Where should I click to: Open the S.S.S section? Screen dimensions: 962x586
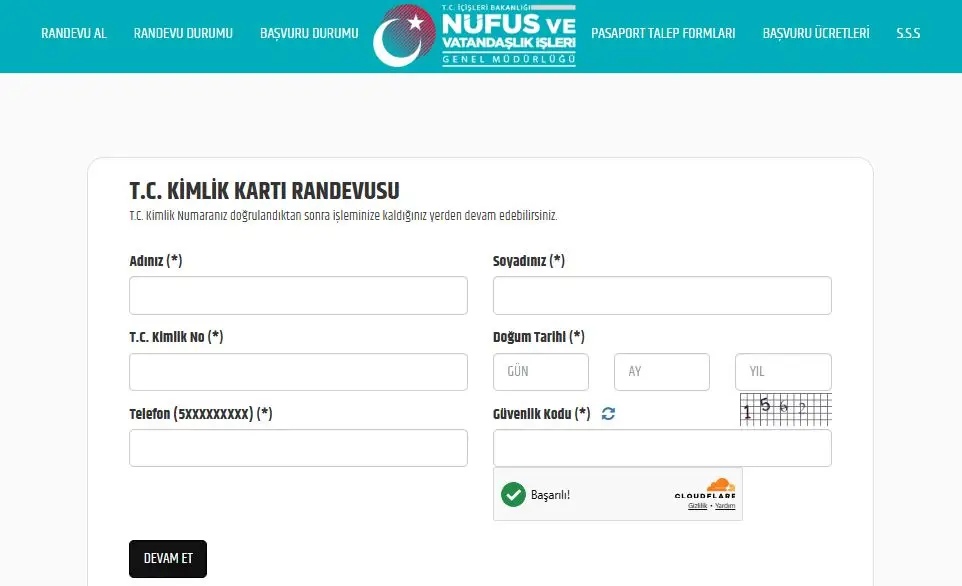tap(908, 33)
